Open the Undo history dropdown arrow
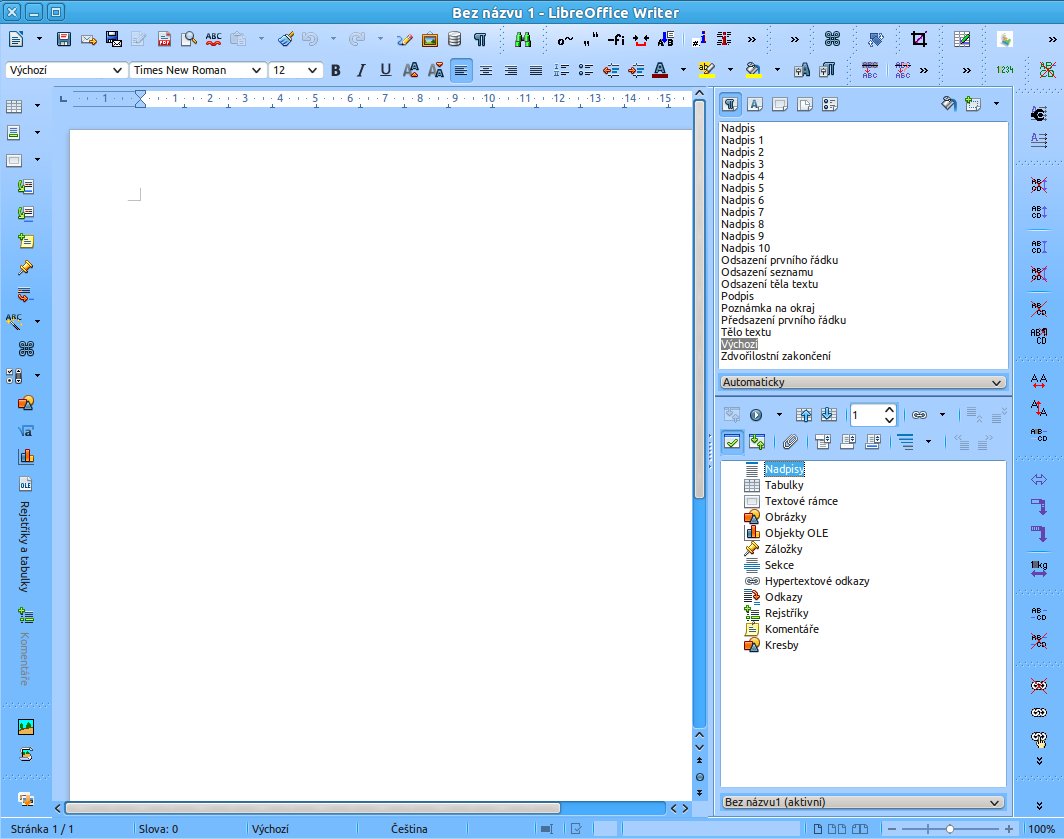Screen dimensions: 1064x839 (332, 39)
